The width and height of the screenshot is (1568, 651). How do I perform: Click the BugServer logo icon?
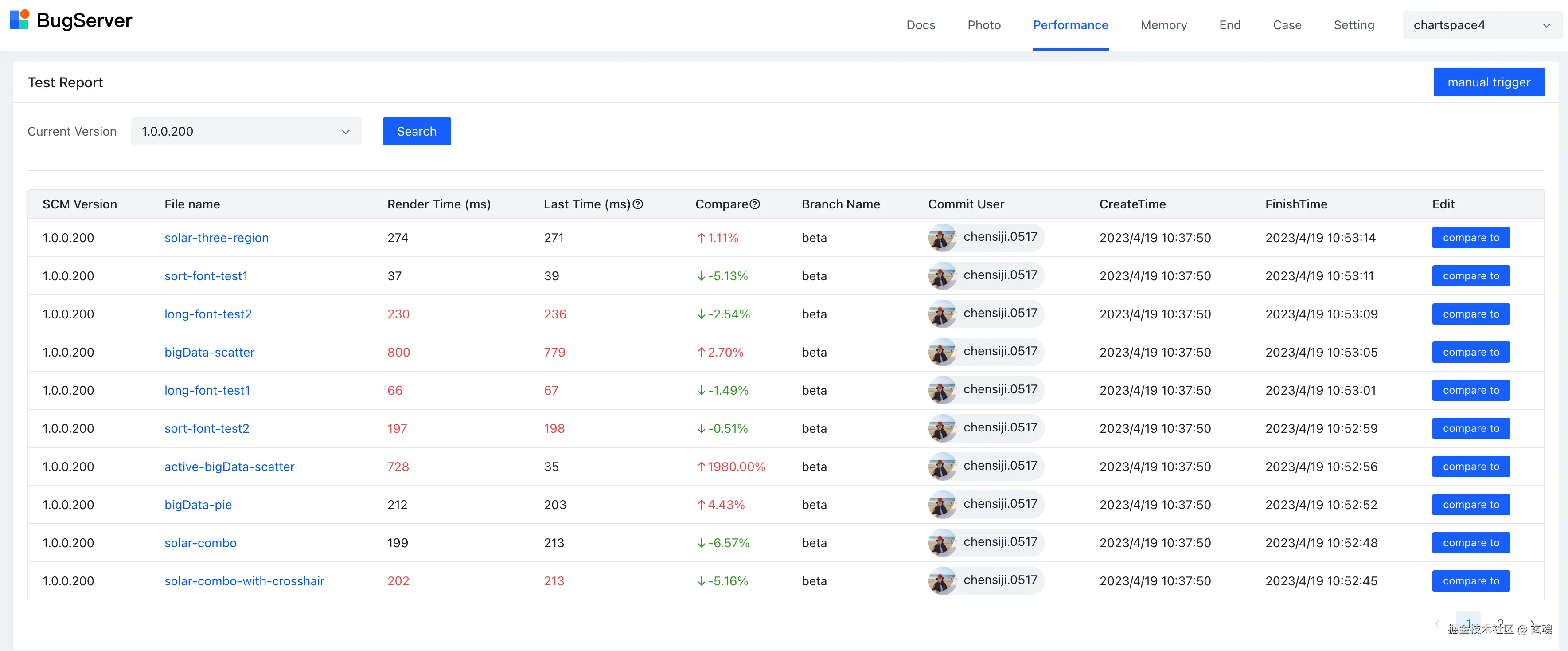click(20, 20)
